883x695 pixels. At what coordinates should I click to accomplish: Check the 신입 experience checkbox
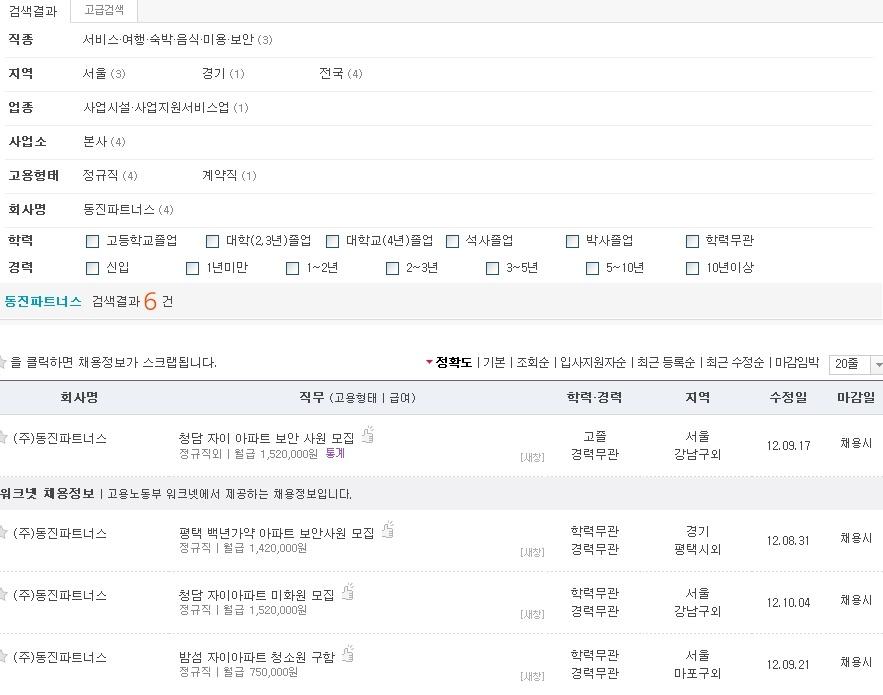92,268
